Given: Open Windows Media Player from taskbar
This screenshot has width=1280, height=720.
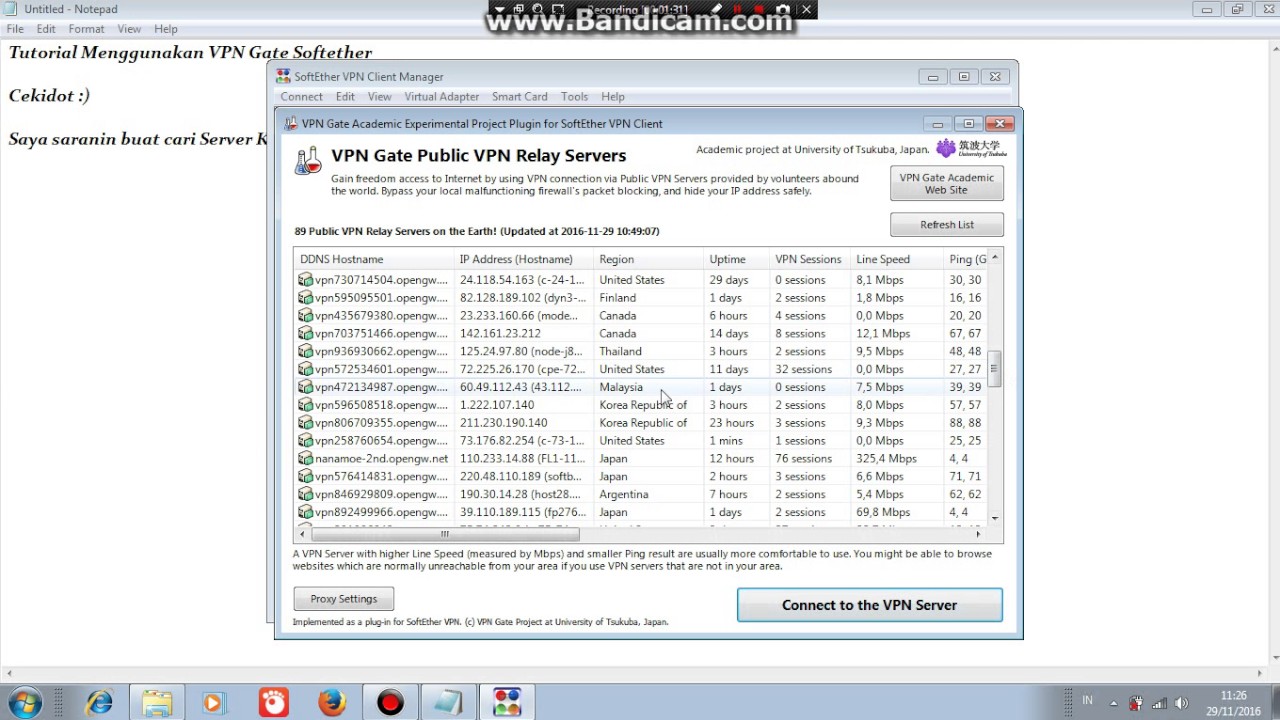Looking at the screenshot, I should [x=213, y=702].
